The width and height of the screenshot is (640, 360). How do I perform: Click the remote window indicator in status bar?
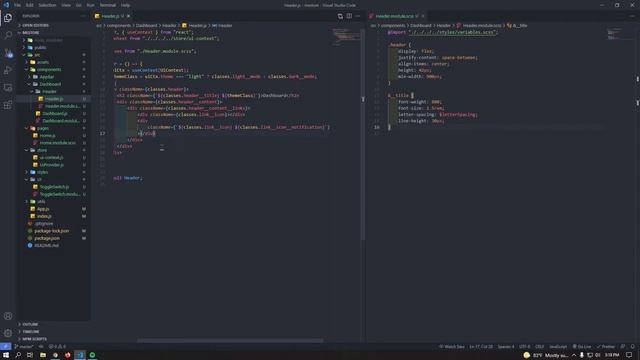point(5,347)
